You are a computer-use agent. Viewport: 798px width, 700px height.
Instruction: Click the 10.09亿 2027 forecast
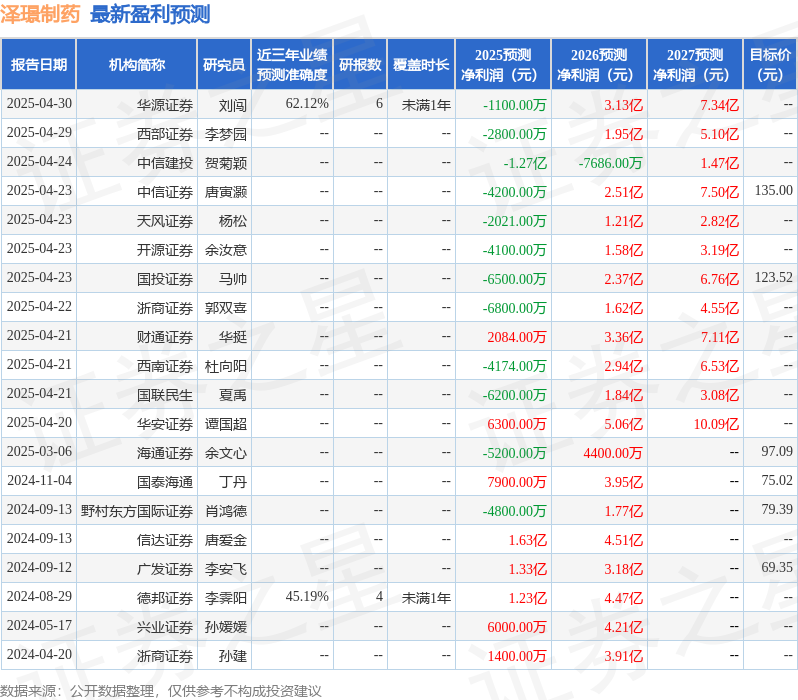(716, 425)
